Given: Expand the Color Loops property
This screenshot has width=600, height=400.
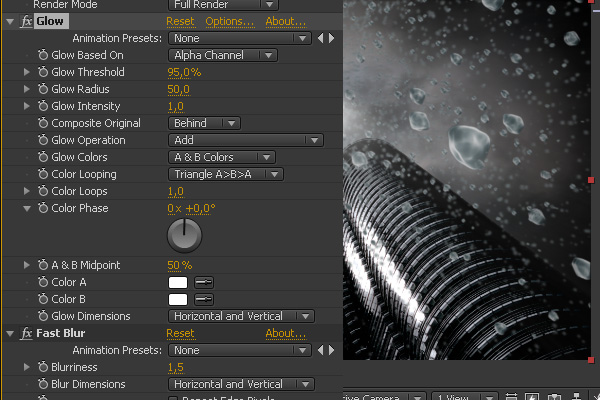Looking at the screenshot, I should (26, 191).
